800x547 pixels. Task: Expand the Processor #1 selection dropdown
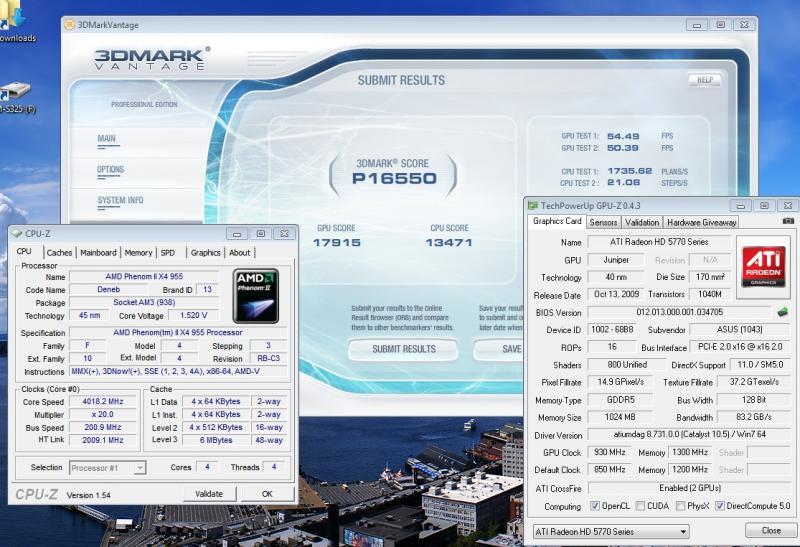coord(108,467)
